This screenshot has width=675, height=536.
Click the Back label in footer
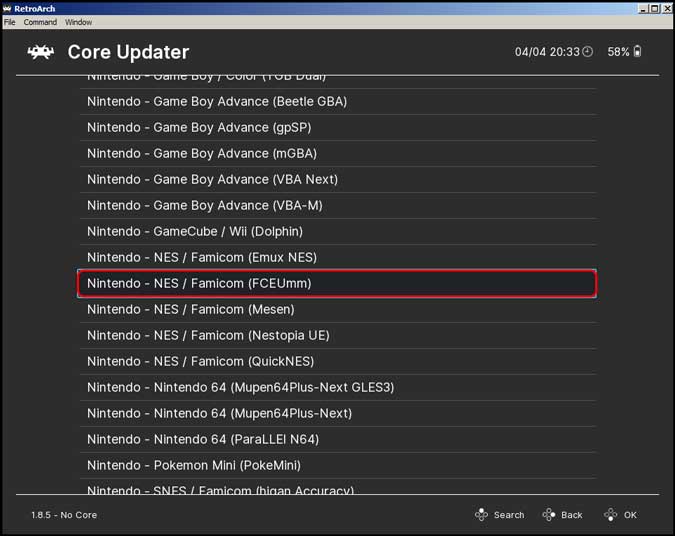(572, 515)
